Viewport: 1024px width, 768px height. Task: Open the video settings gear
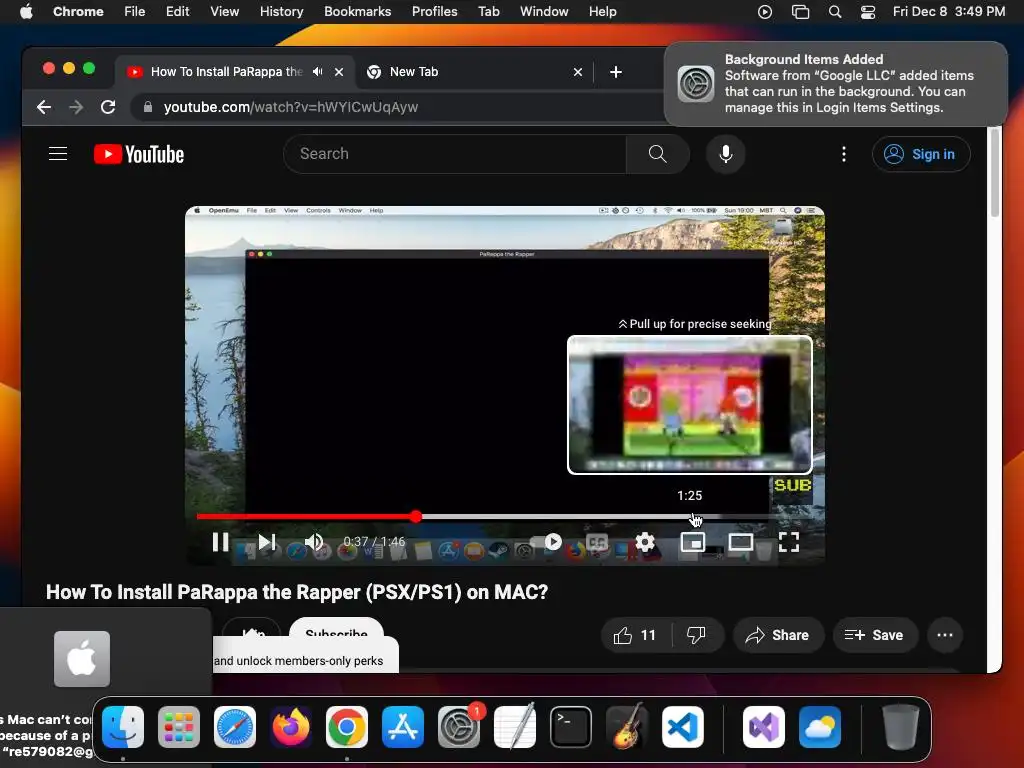[645, 542]
